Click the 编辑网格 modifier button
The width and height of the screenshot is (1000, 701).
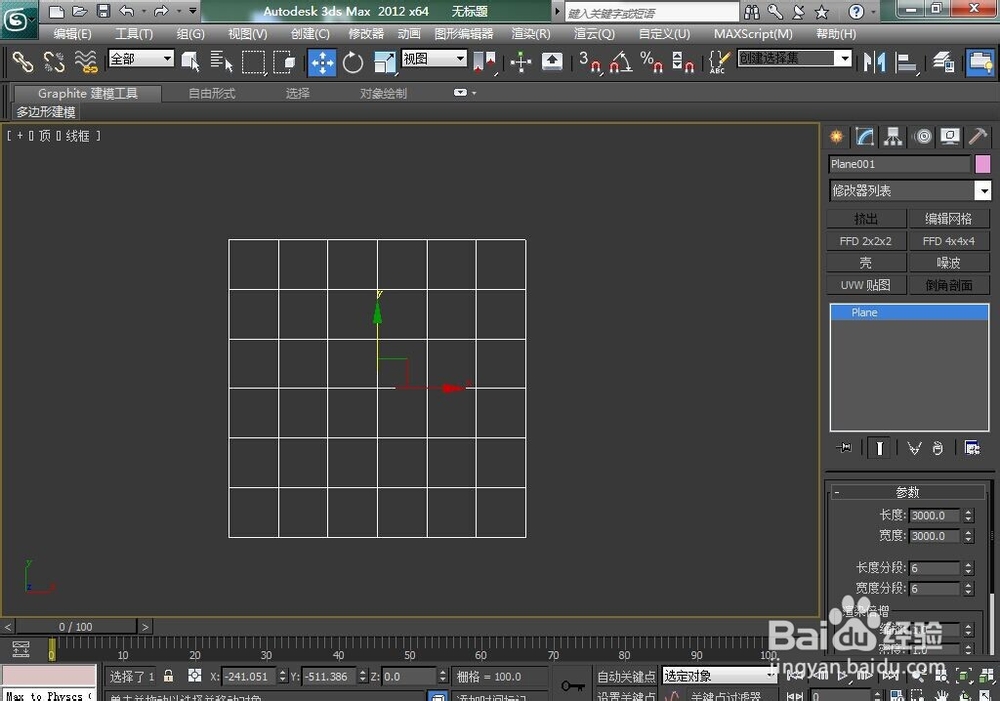pyautogui.click(x=948, y=219)
